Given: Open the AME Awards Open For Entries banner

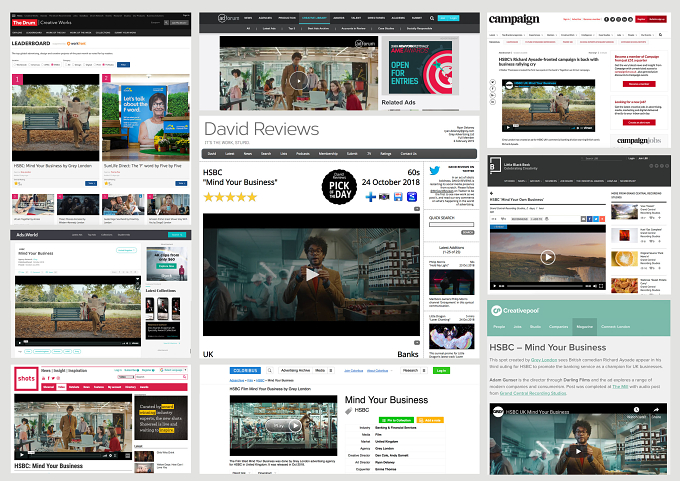Looking at the screenshot, I should [421, 67].
